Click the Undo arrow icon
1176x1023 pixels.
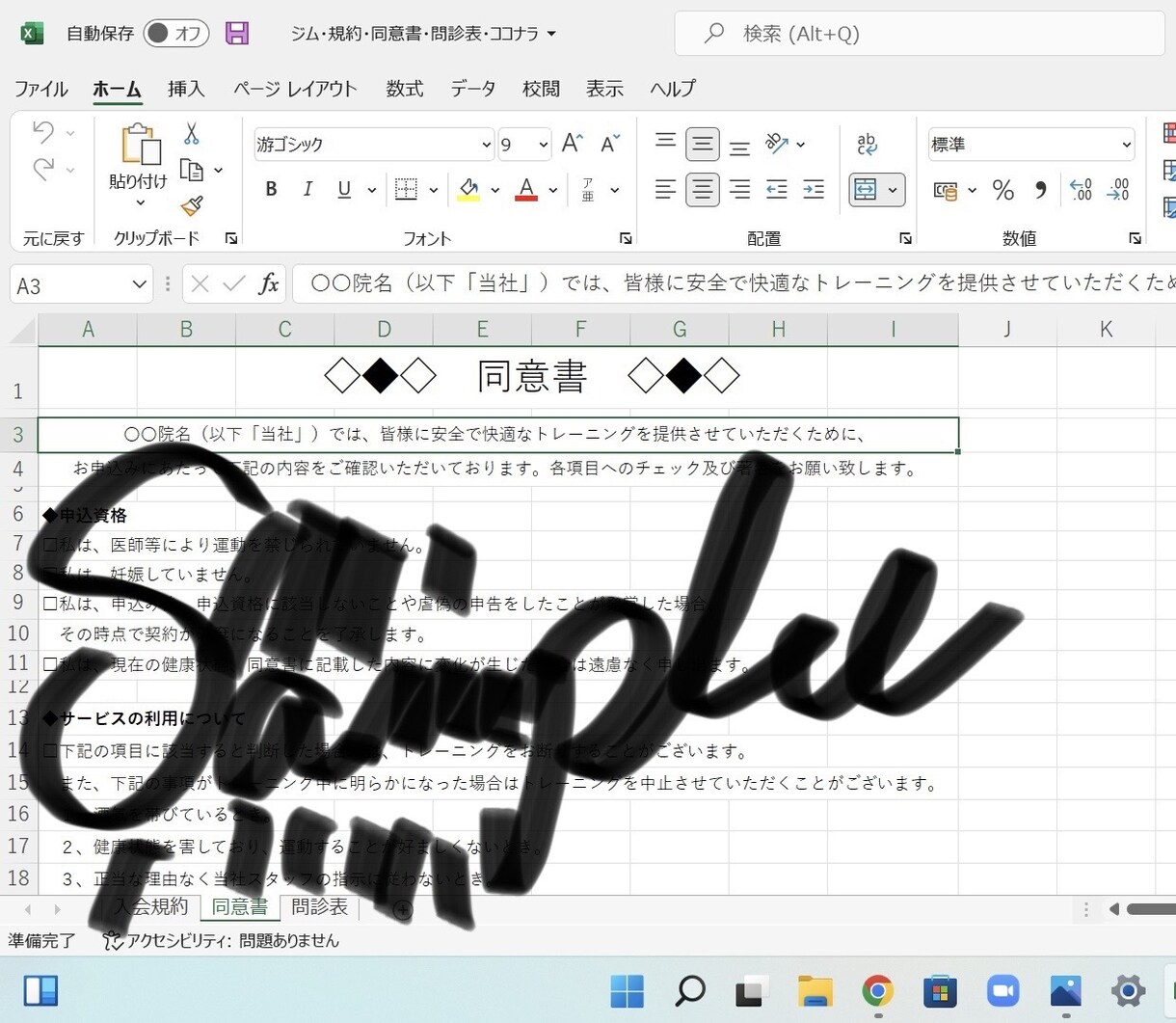point(42,131)
